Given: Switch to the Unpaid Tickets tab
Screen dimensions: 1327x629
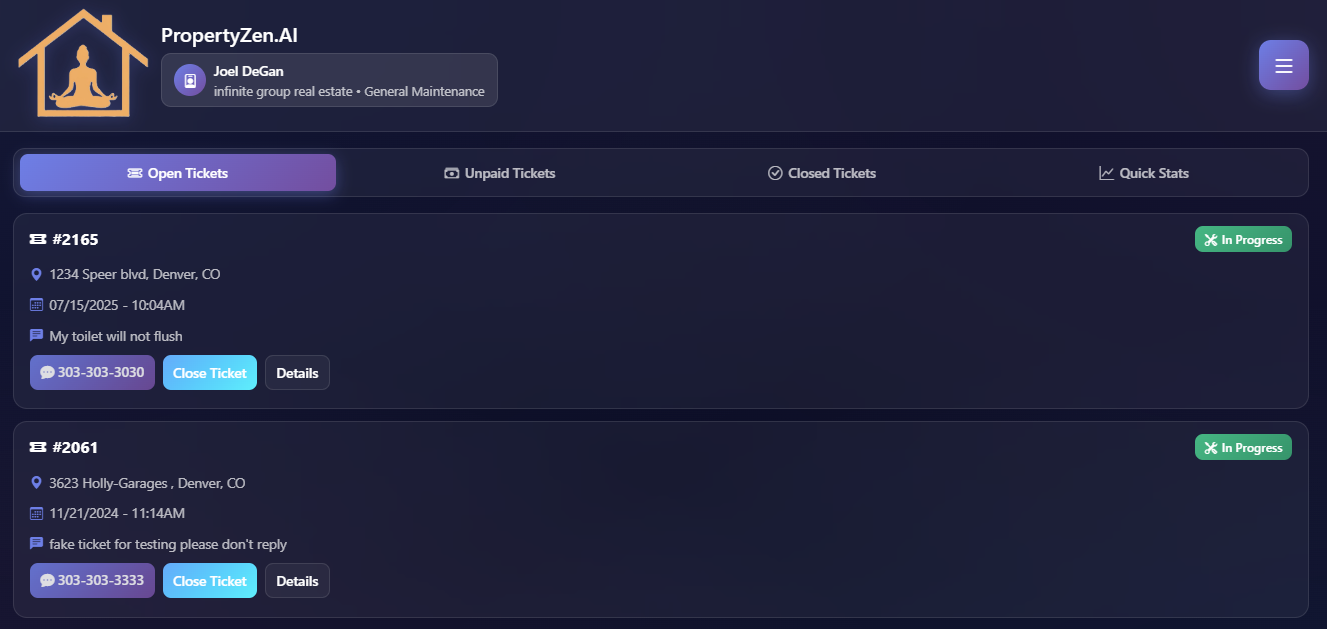Looking at the screenshot, I should [499, 172].
